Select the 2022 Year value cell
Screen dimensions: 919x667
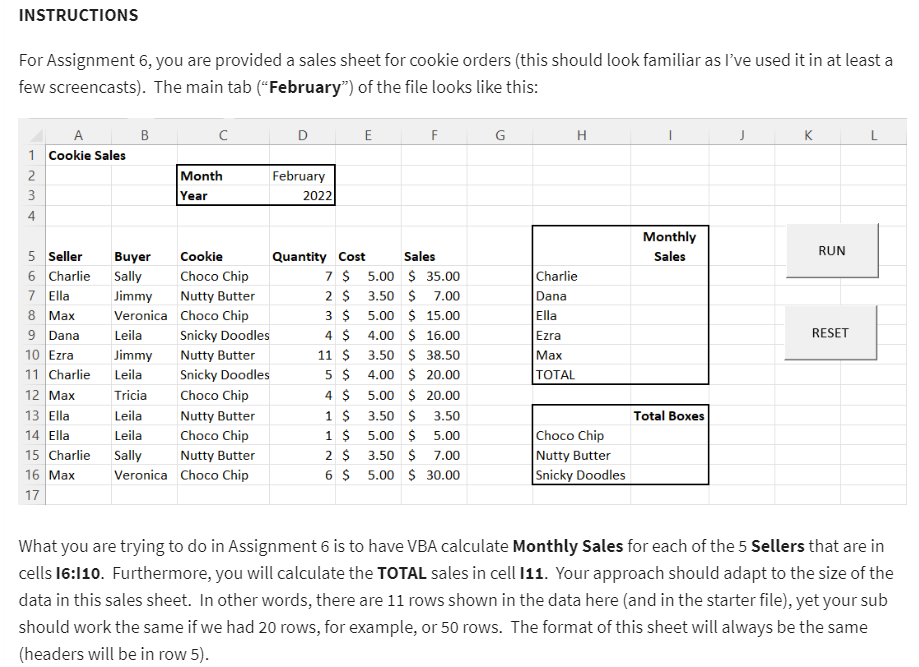pyautogui.click(x=302, y=195)
